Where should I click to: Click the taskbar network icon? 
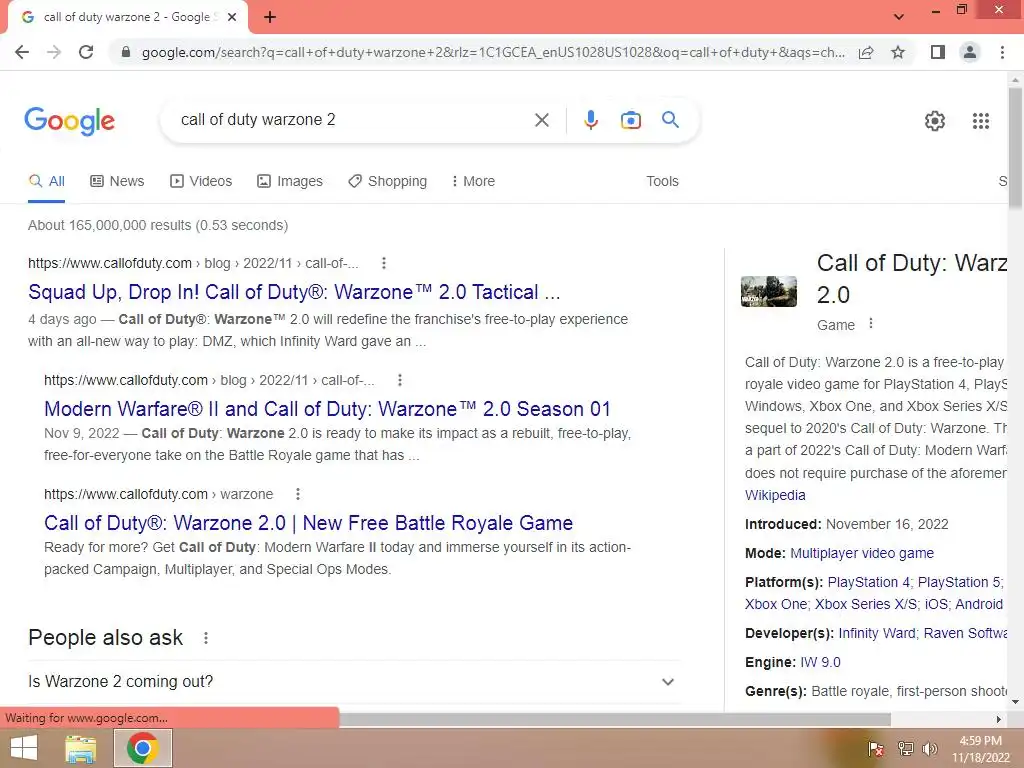tap(905, 749)
